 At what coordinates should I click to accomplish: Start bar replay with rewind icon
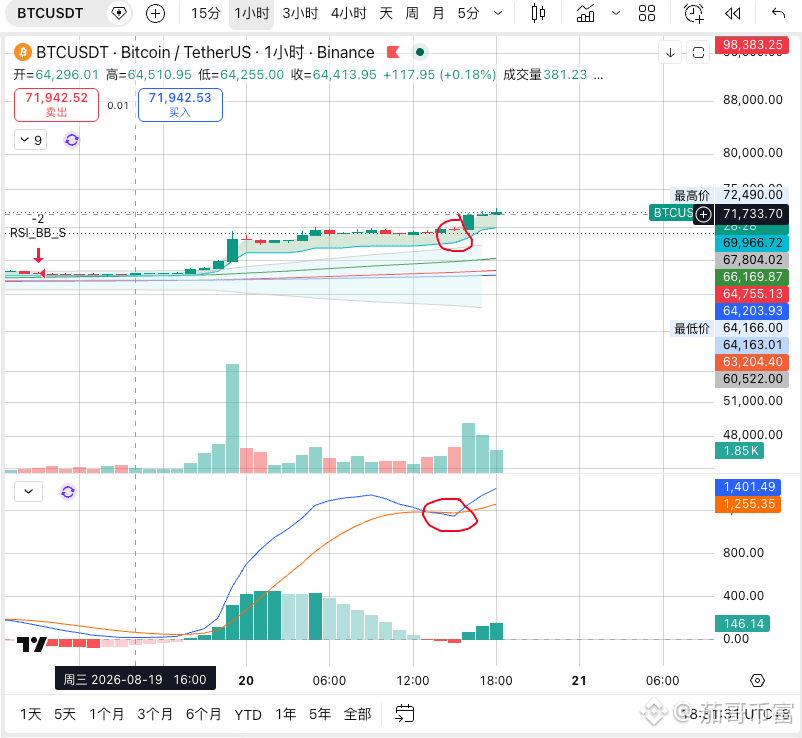pos(732,13)
